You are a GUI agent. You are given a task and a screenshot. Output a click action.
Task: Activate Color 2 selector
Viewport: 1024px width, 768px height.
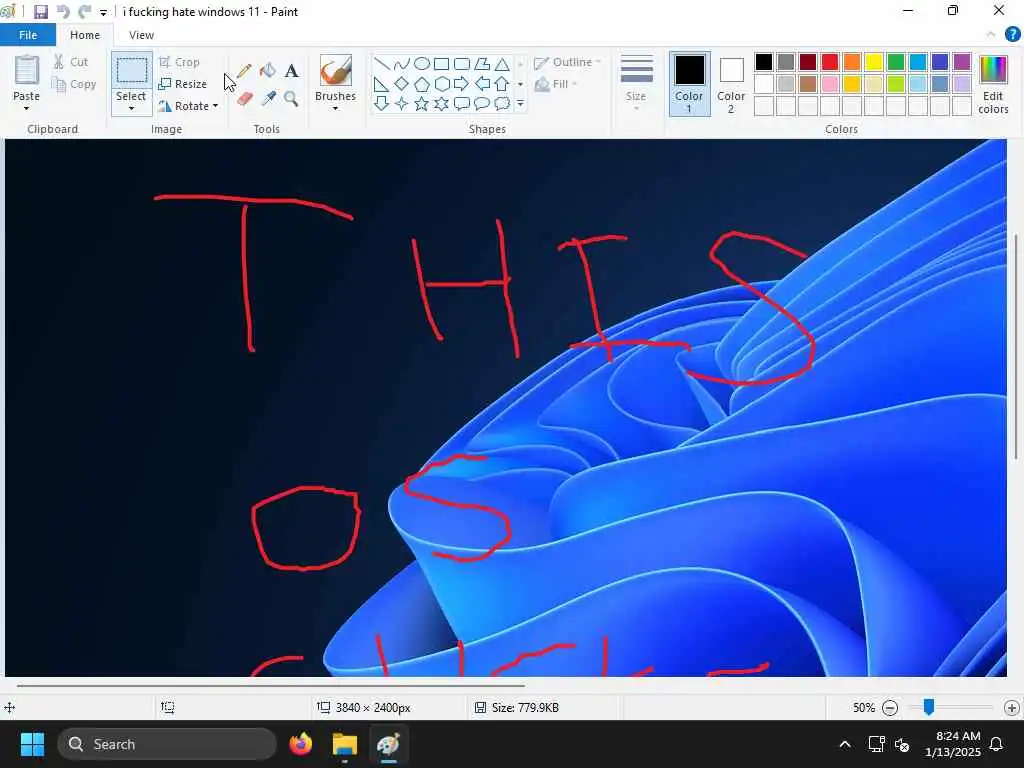(731, 84)
